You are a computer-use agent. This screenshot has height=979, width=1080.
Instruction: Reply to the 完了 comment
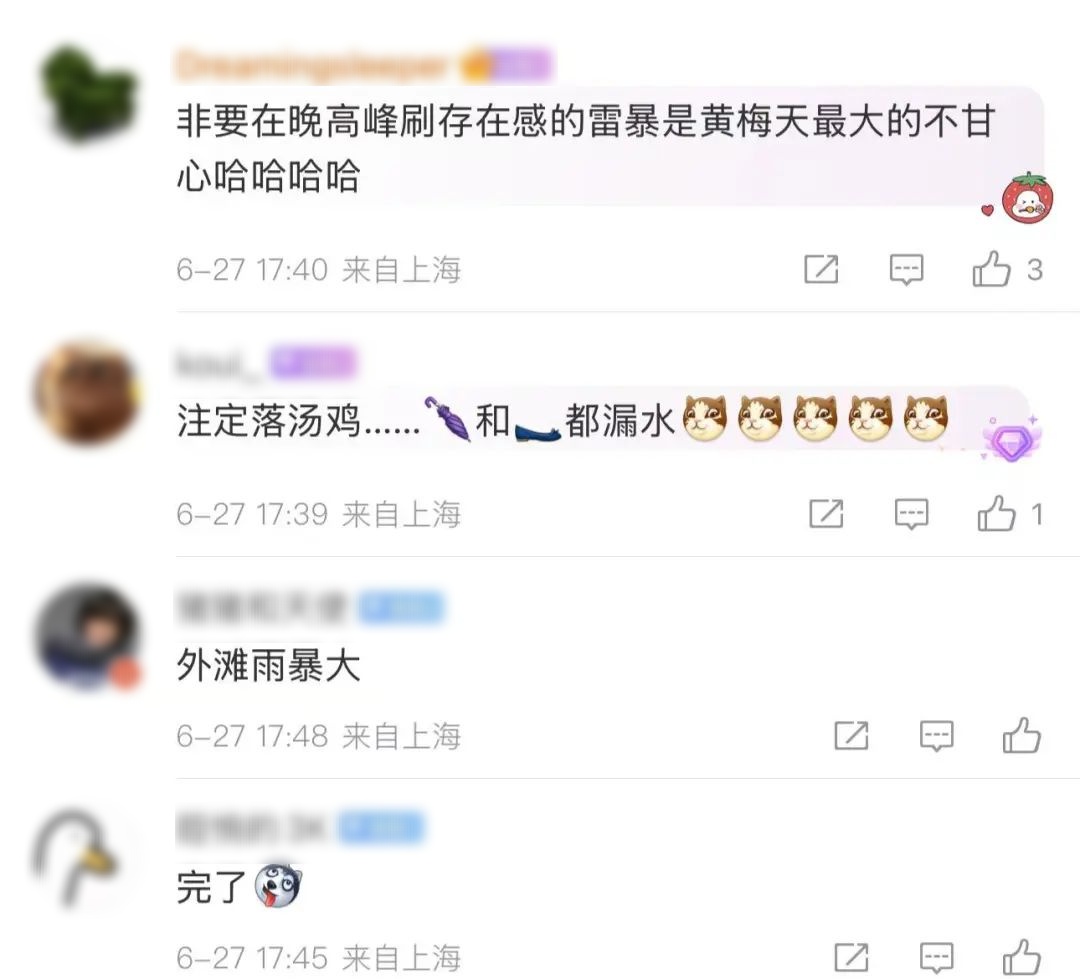[x=937, y=958]
